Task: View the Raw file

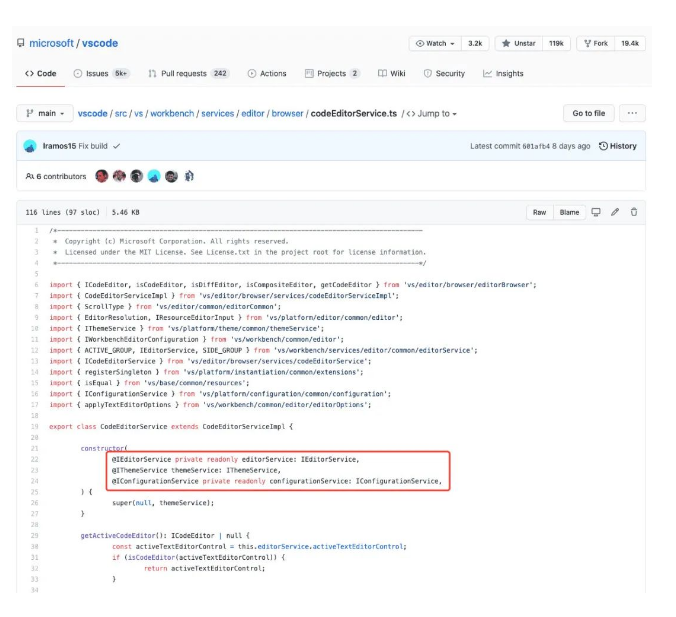Action: tap(539, 212)
